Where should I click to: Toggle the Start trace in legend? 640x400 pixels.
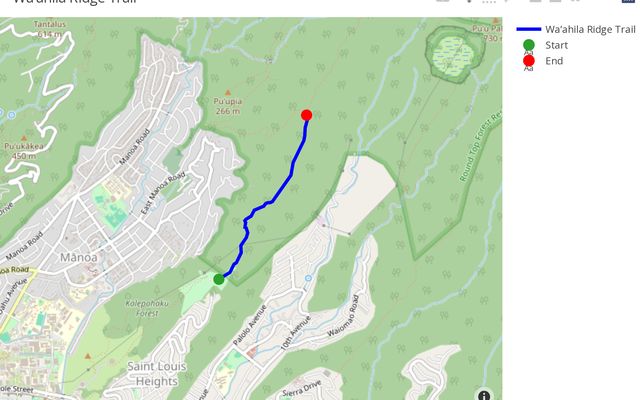(545, 45)
